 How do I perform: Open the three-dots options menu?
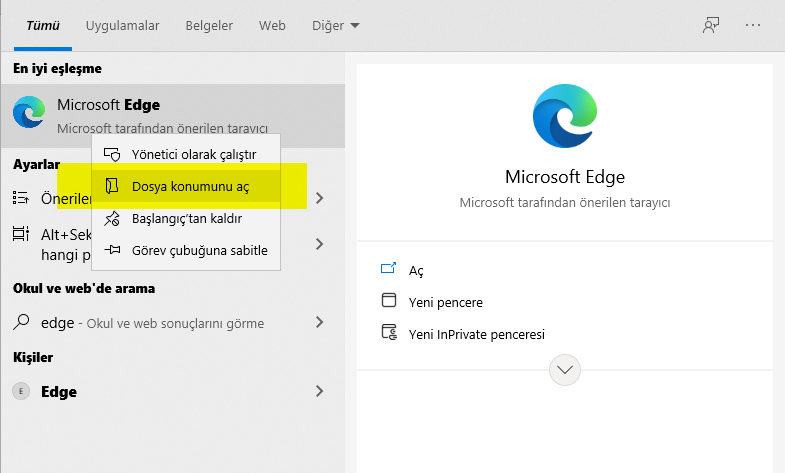[752, 25]
